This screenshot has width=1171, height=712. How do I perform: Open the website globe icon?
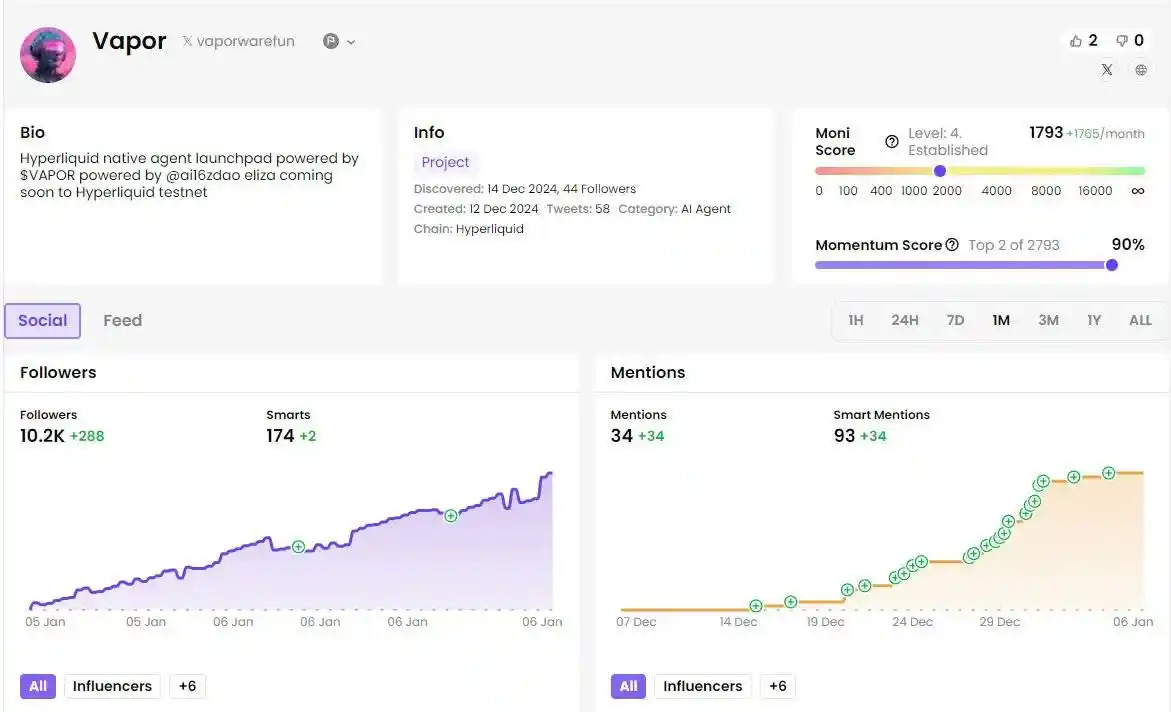tap(1141, 70)
